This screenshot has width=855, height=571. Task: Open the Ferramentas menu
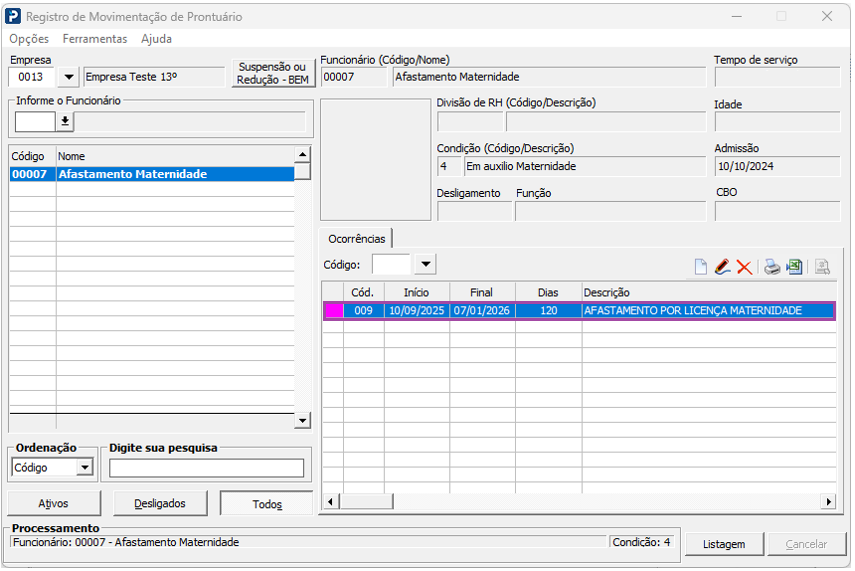click(95, 39)
